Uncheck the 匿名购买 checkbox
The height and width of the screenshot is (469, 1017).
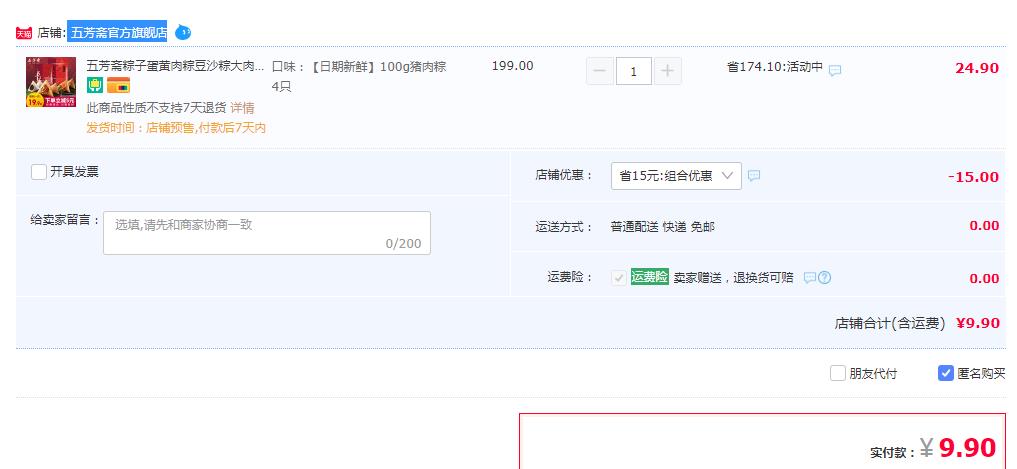(946, 373)
